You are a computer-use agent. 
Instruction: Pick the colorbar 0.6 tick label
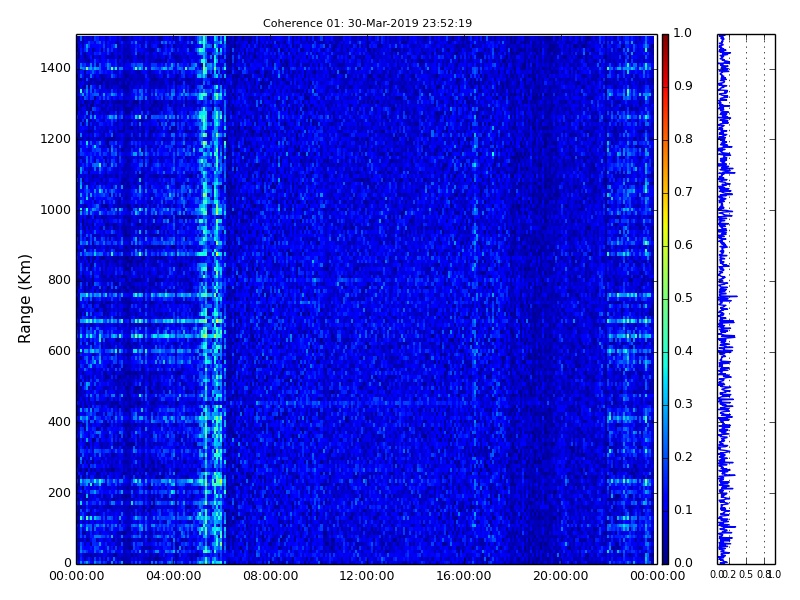pyautogui.click(x=683, y=245)
